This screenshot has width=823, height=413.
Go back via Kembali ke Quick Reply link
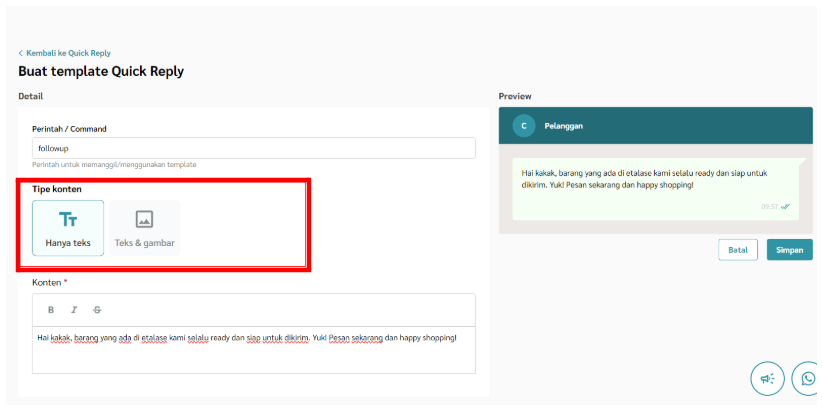point(68,53)
